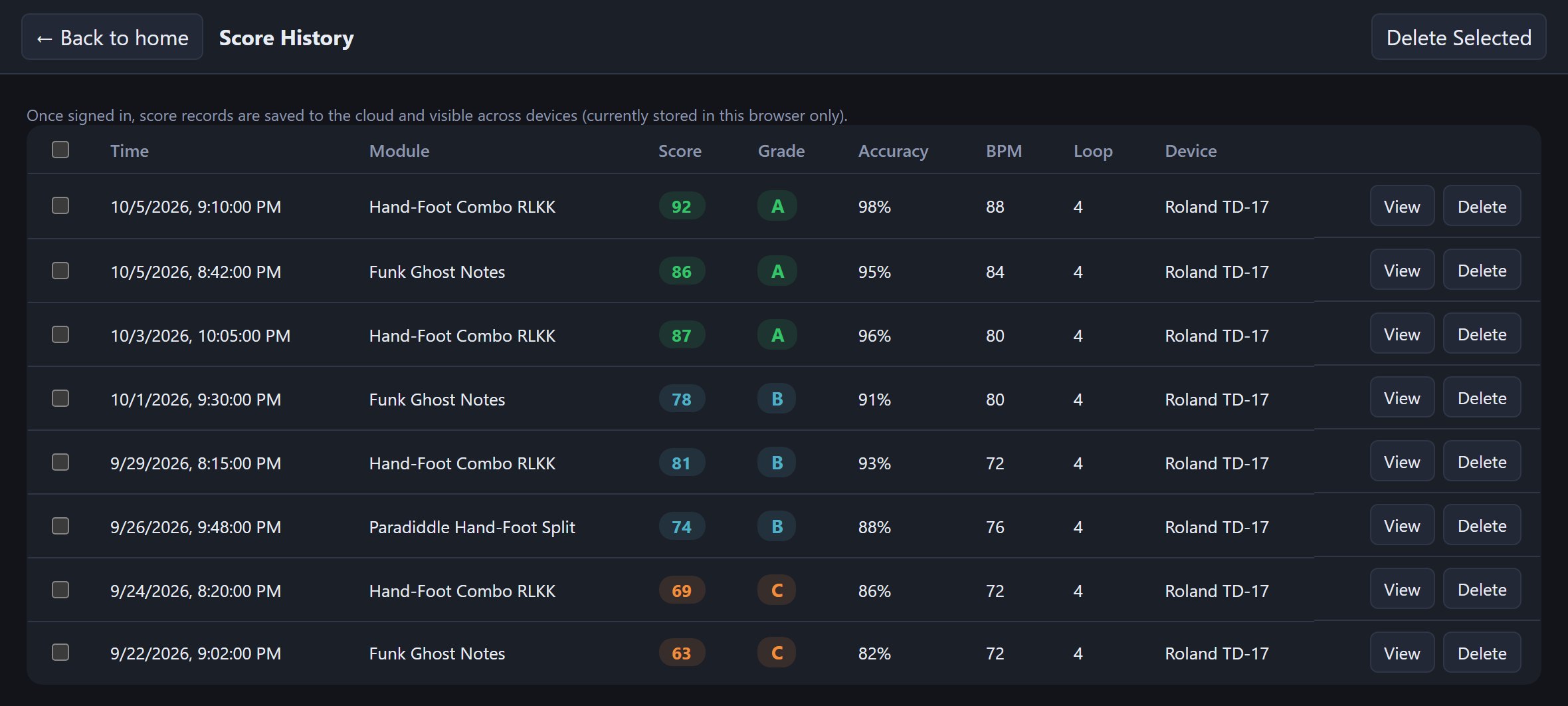Image resolution: width=1568 pixels, height=706 pixels.
Task: Delete the score 92 record
Action: click(1482, 205)
